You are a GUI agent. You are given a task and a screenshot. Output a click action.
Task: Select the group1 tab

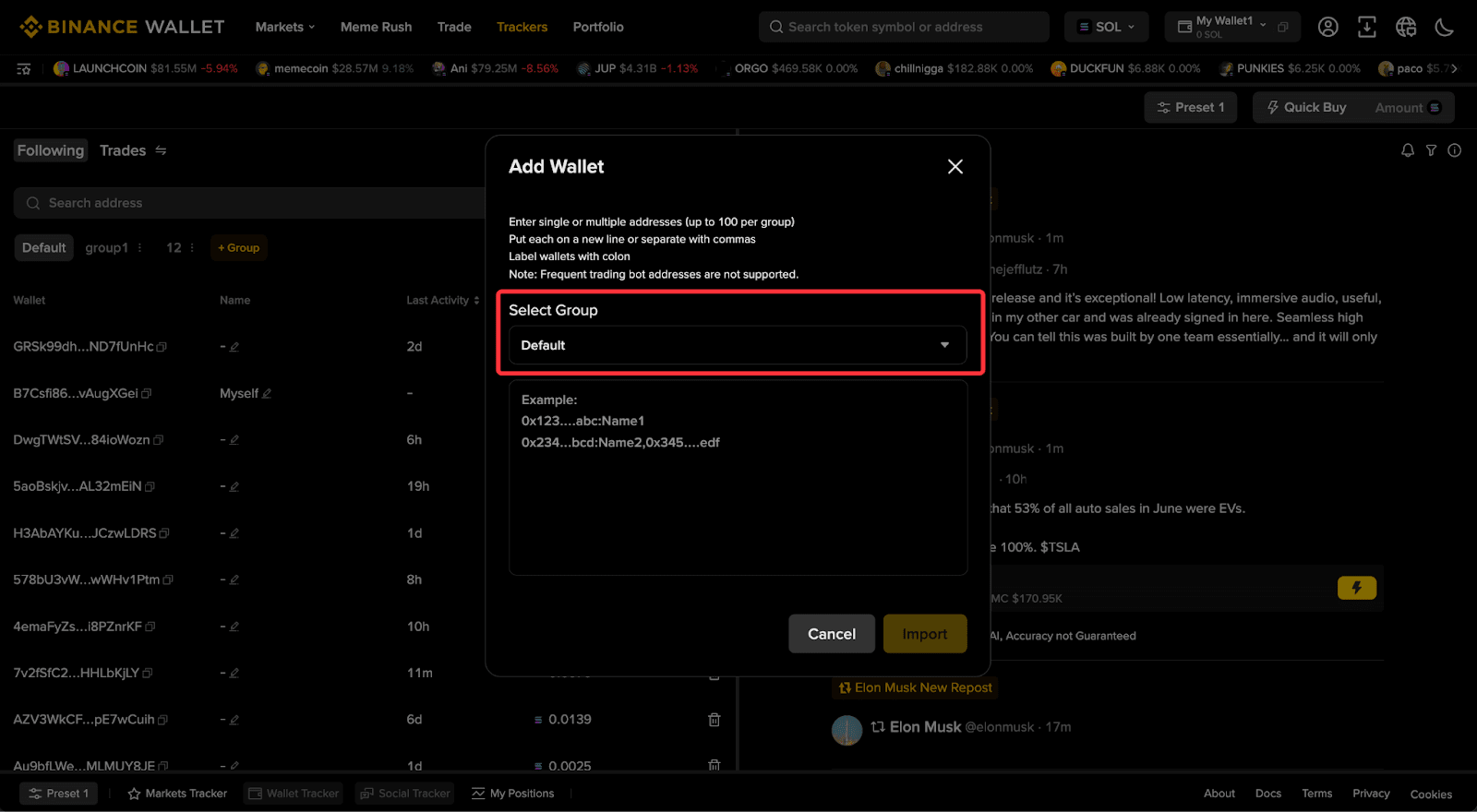pyautogui.click(x=107, y=247)
